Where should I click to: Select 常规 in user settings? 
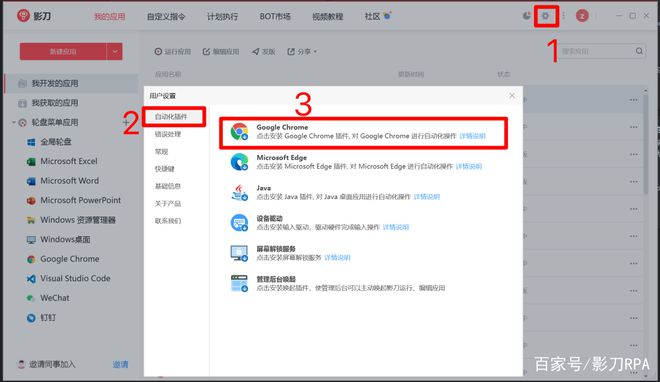coord(161,151)
